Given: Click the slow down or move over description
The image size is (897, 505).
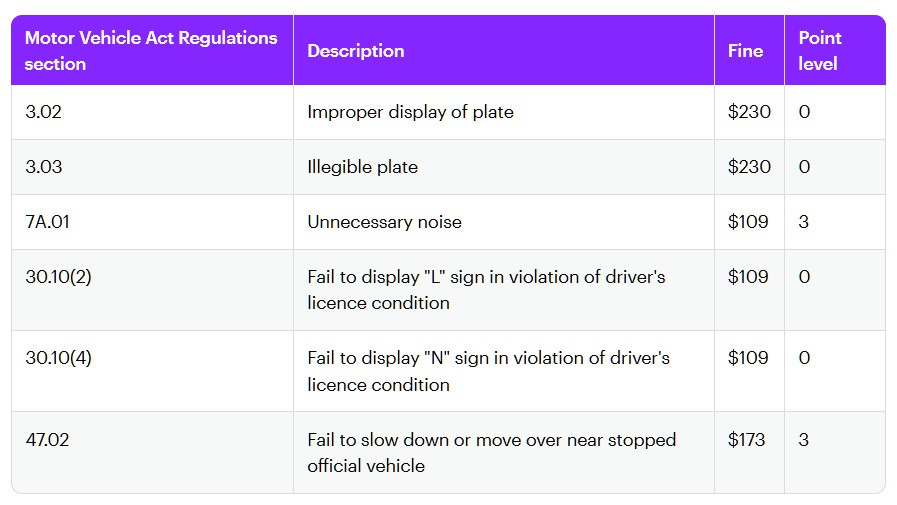Looking at the screenshot, I should (x=491, y=452).
